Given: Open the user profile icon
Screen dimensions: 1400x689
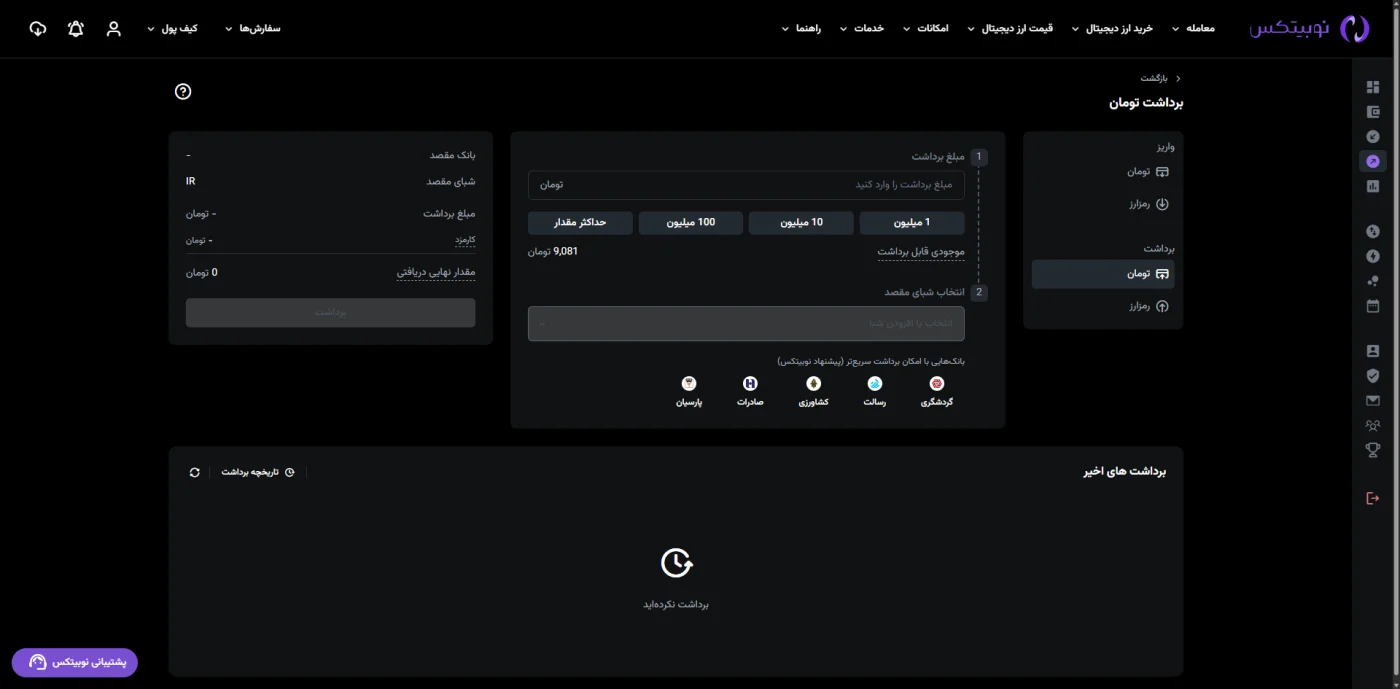Looking at the screenshot, I should [114, 29].
